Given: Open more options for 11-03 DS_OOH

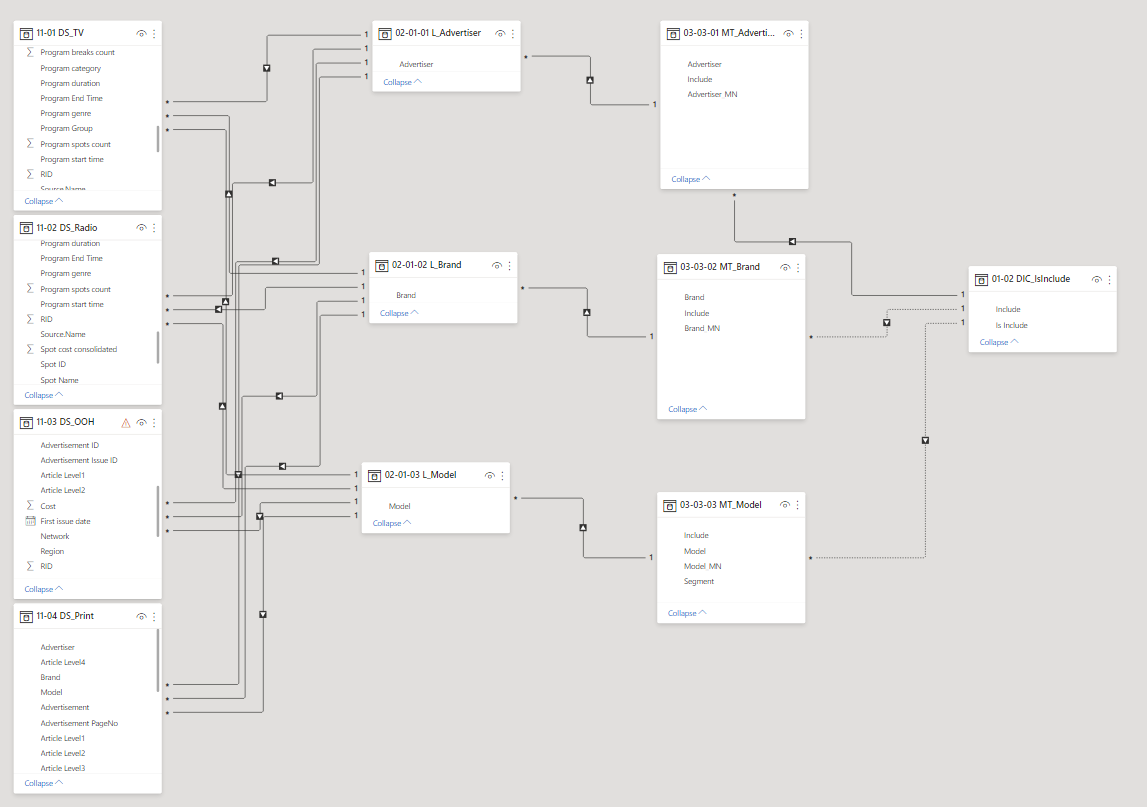Looking at the screenshot, I should click(154, 423).
